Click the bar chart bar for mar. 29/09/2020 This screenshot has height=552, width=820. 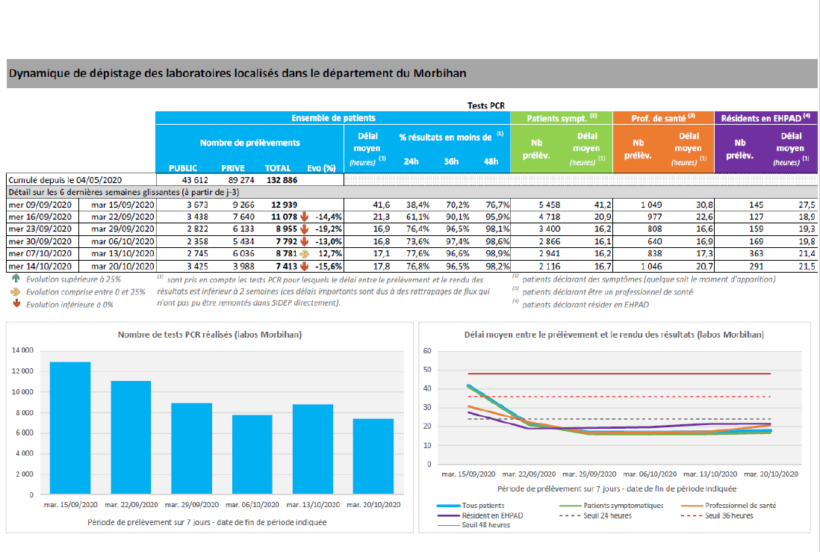tap(191, 448)
